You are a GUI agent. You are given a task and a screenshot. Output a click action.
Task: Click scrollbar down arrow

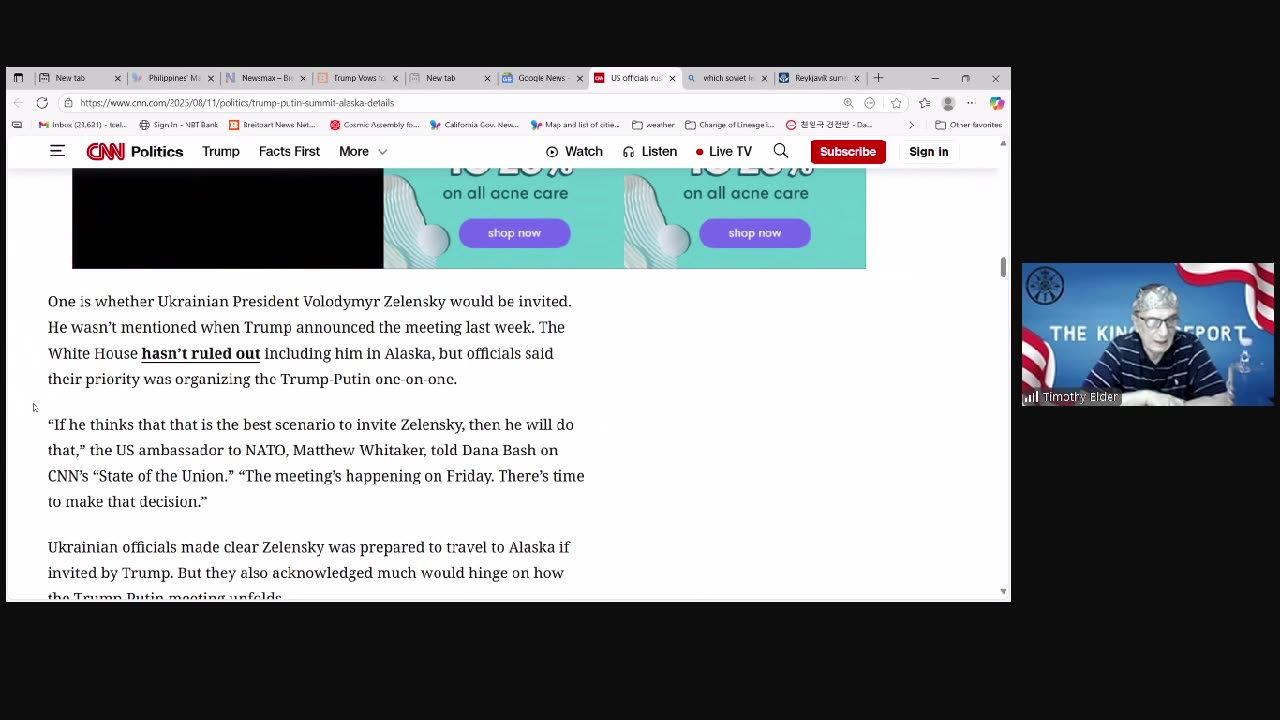click(x=1003, y=592)
